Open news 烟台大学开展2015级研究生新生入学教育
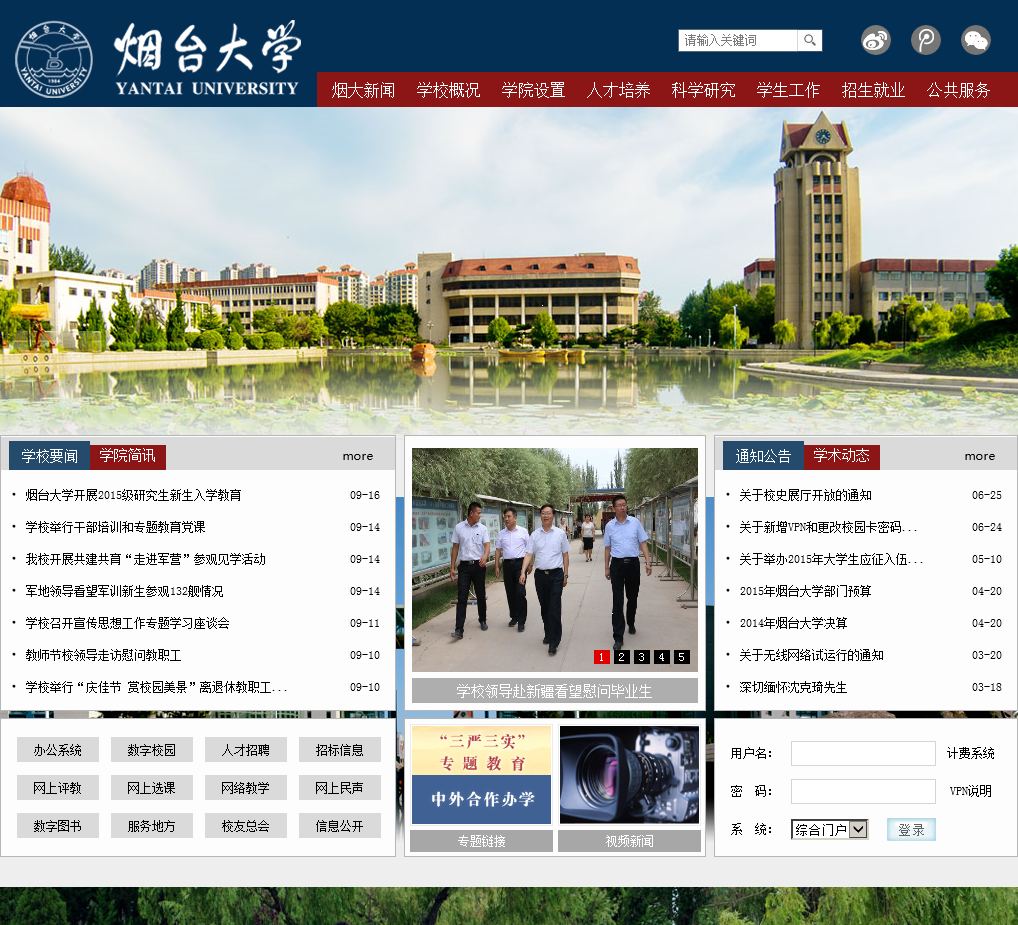Image resolution: width=1018 pixels, height=925 pixels. pos(133,495)
